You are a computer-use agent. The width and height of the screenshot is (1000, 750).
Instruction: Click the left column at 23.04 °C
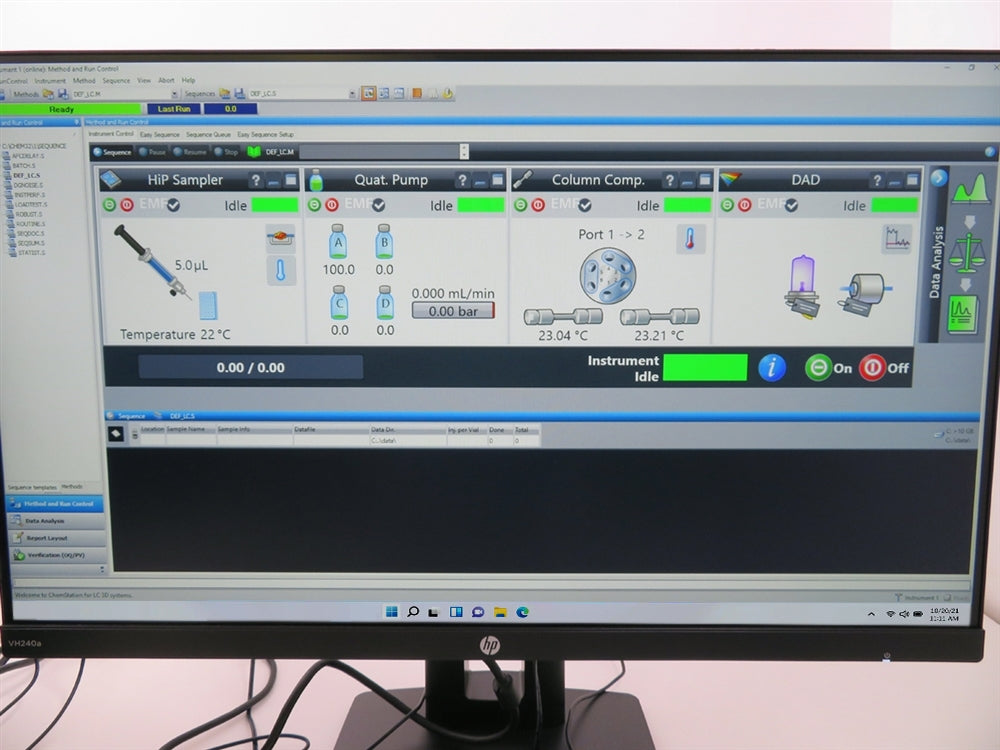point(562,316)
